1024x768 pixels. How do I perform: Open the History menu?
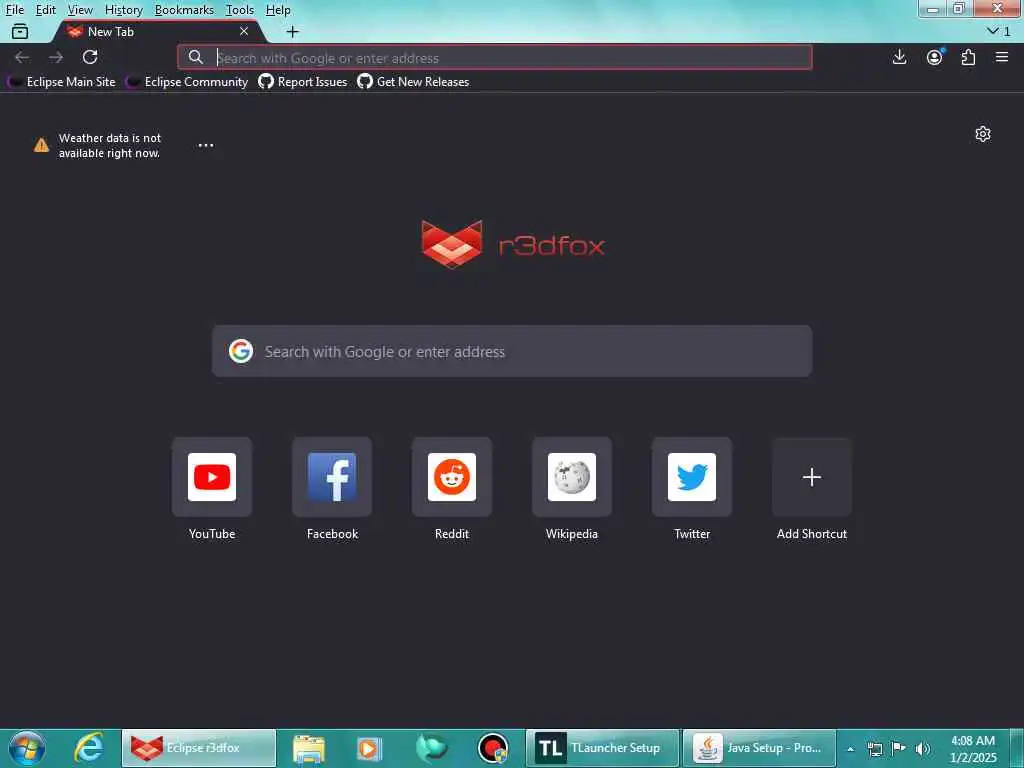123,10
